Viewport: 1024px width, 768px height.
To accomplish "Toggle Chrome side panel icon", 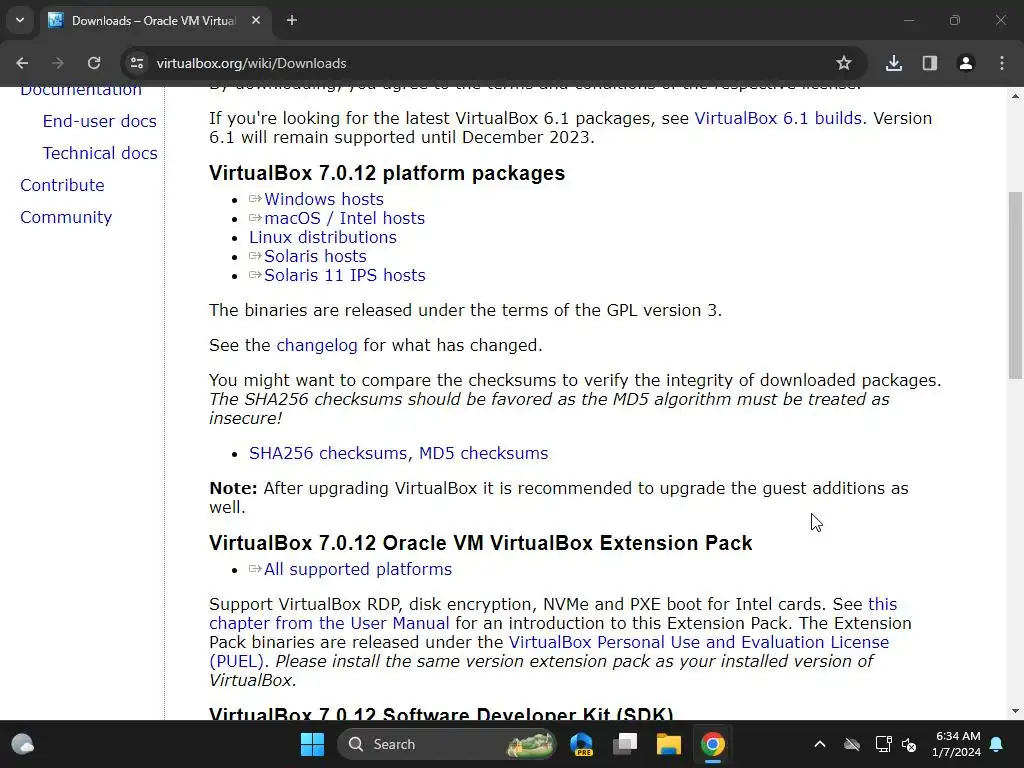I will [x=930, y=63].
